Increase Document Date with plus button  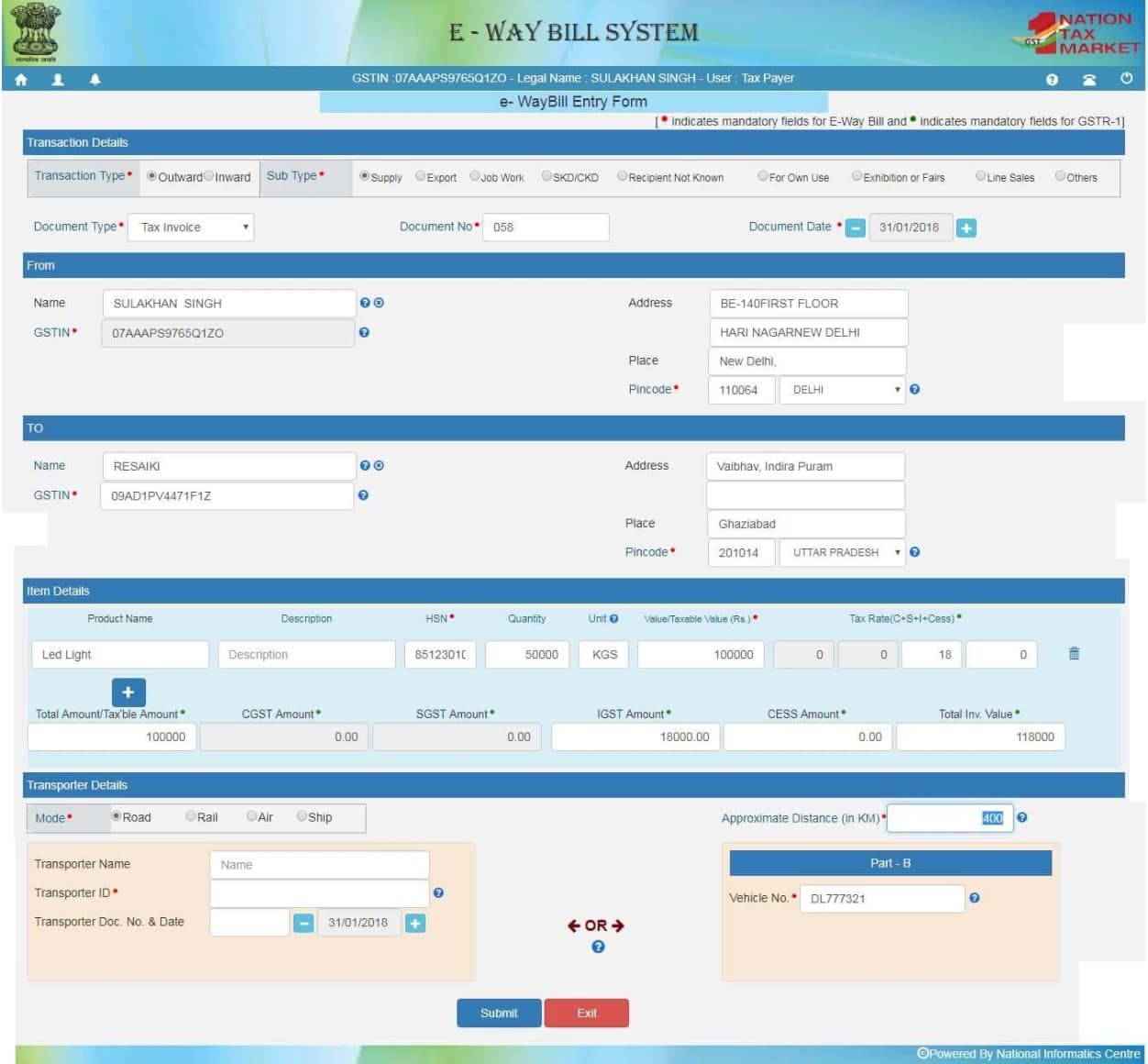pos(966,227)
